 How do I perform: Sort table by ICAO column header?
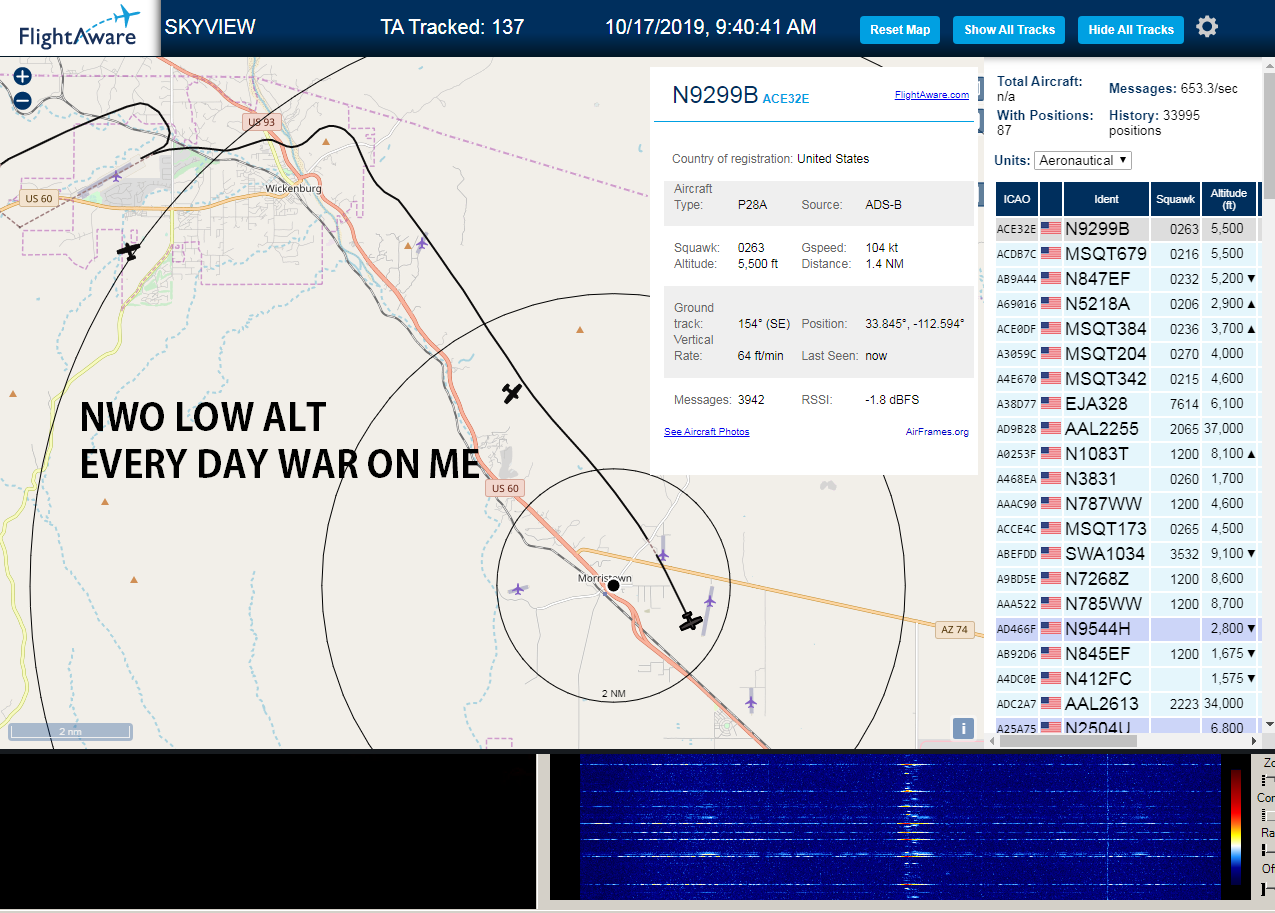click(x=1017, y=199)
